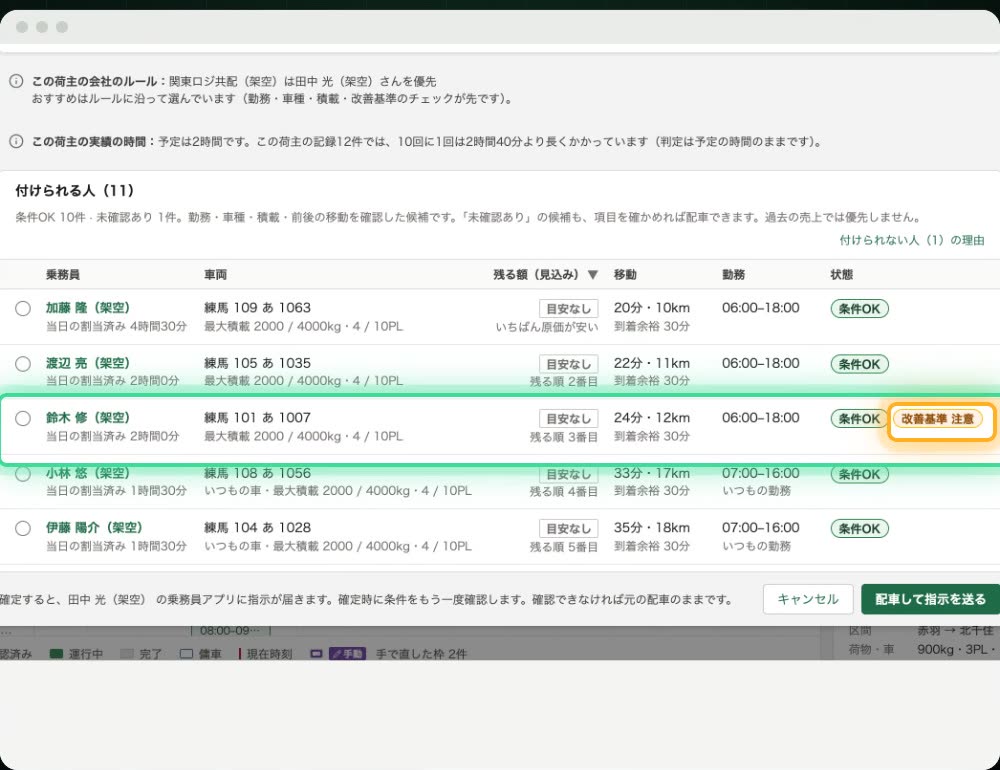Click vehicle 練馬 109 あ 1063
The height and width of the screenshot is (770, 1000).
(258, 307)
